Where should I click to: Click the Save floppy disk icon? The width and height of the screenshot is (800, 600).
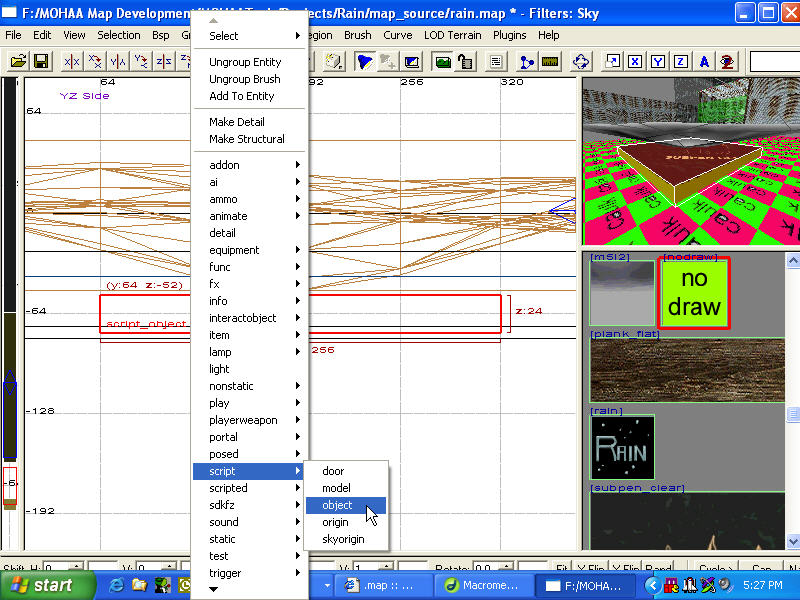(x=41, y=62)
